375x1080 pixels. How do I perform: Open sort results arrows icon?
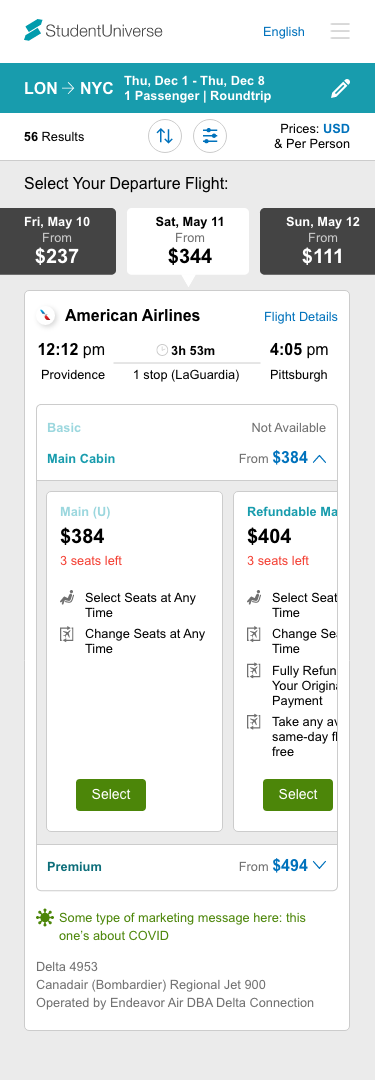pos(165,136)
